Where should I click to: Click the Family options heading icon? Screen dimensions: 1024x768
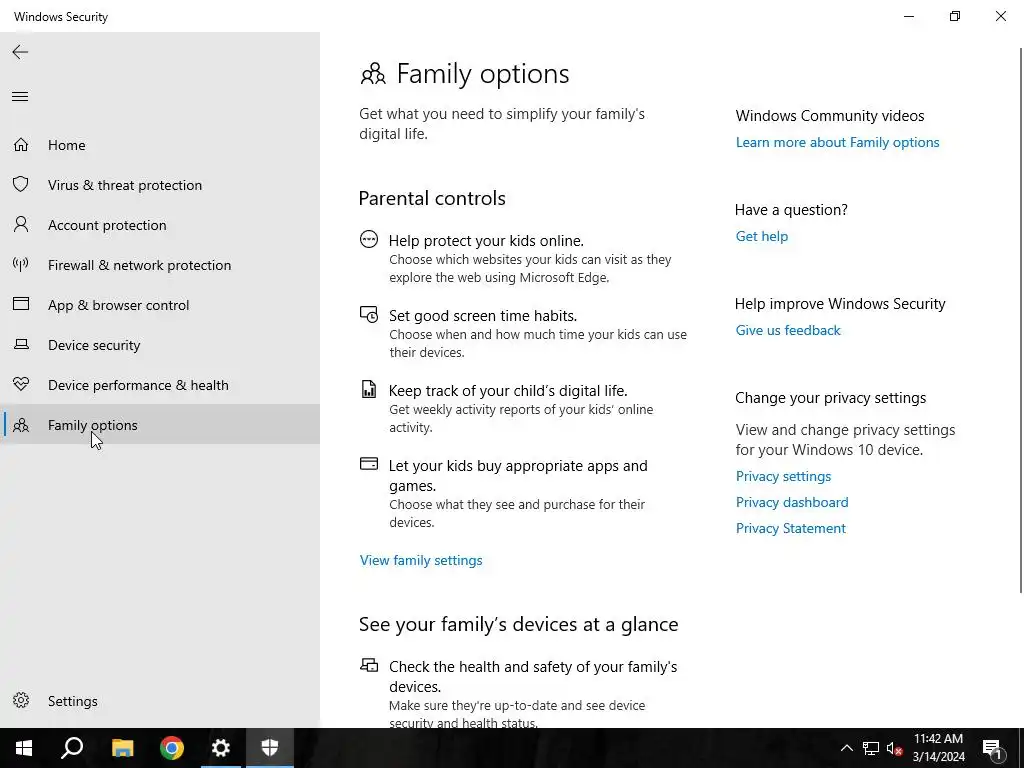(x=373, y=74)
